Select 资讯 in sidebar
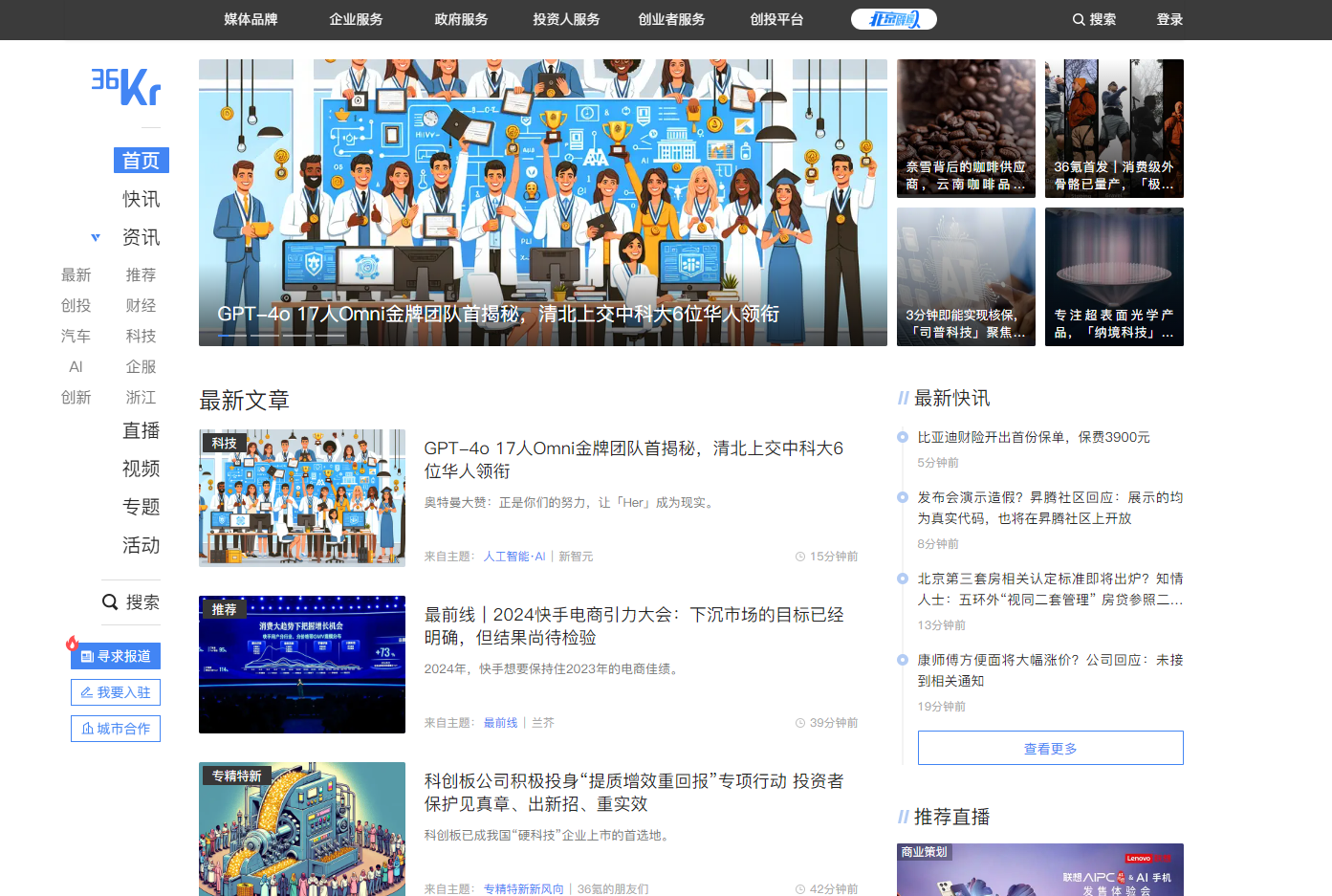This screenshot has height=896, width=1332. (142, 237)
